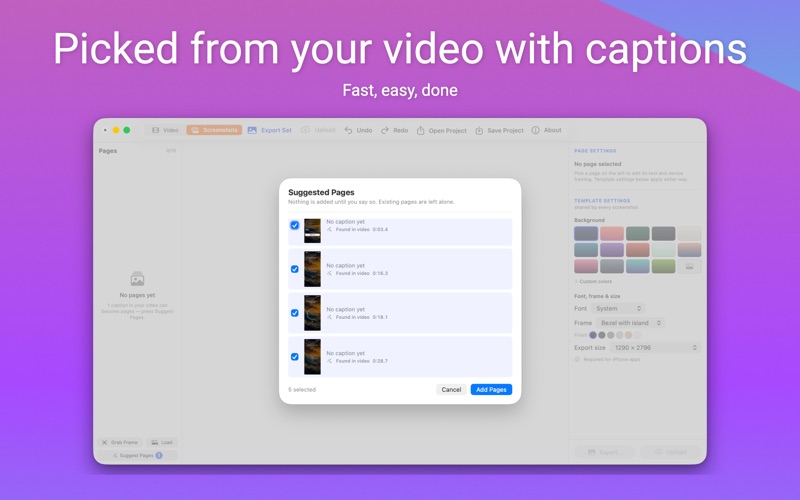Expand the Custom colors section
800x500 pixels.
593,281
